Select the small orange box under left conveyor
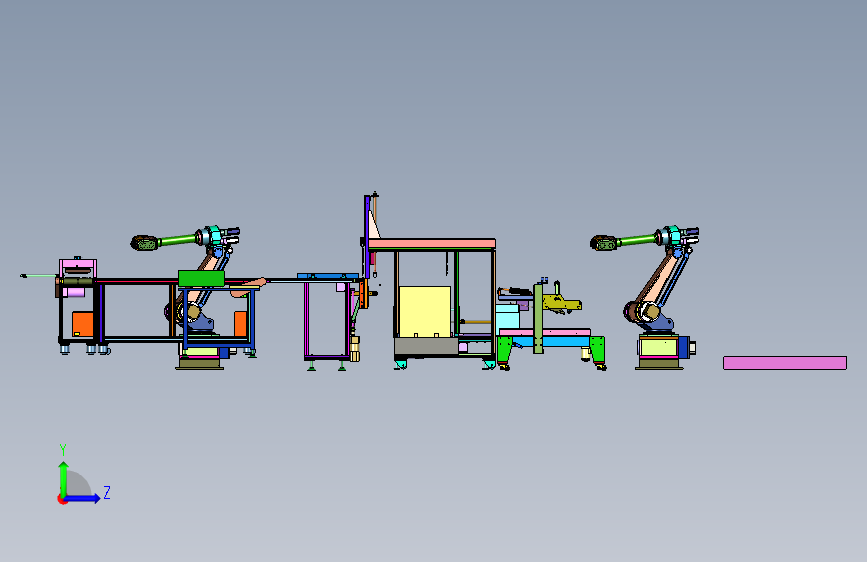This screenshot has height=562, width=867. (241, 324)
